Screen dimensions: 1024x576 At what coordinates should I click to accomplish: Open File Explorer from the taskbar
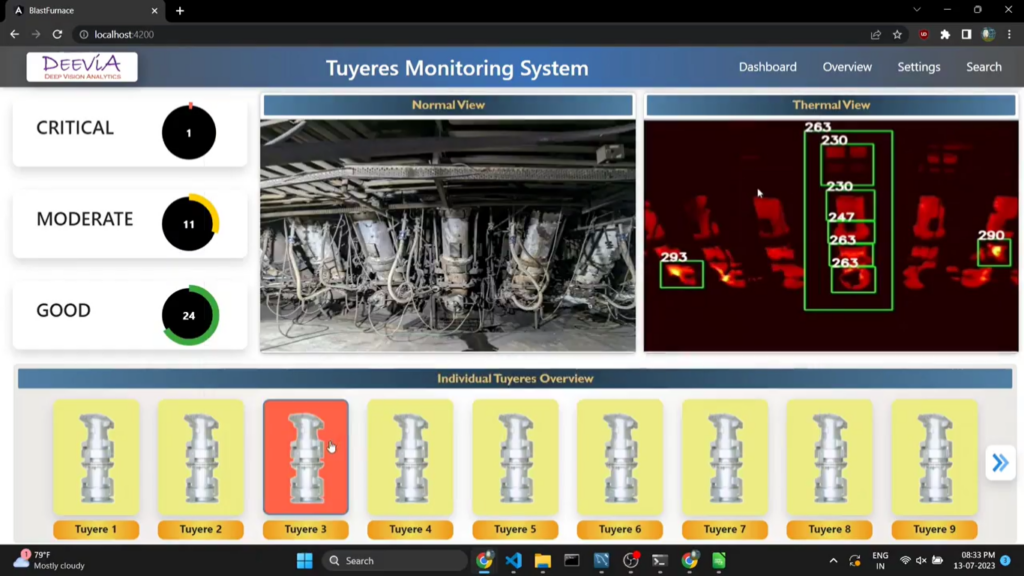[x=542, y=561]
